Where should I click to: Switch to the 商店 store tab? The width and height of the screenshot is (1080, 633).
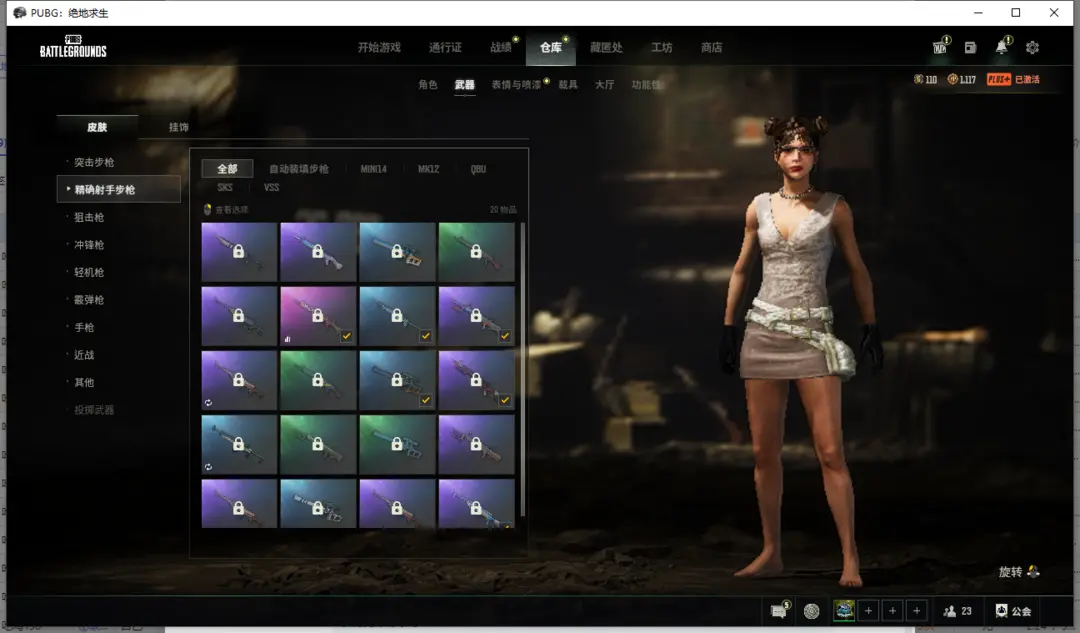tap(711, 47)
